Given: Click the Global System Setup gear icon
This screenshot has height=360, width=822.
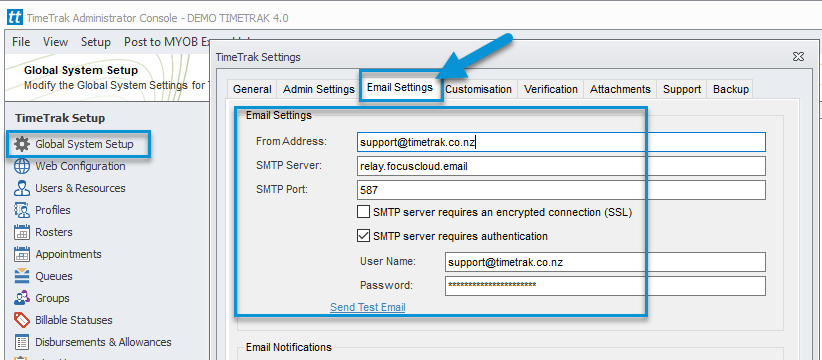Looking at the screenshot, I should tap(21, 144).
